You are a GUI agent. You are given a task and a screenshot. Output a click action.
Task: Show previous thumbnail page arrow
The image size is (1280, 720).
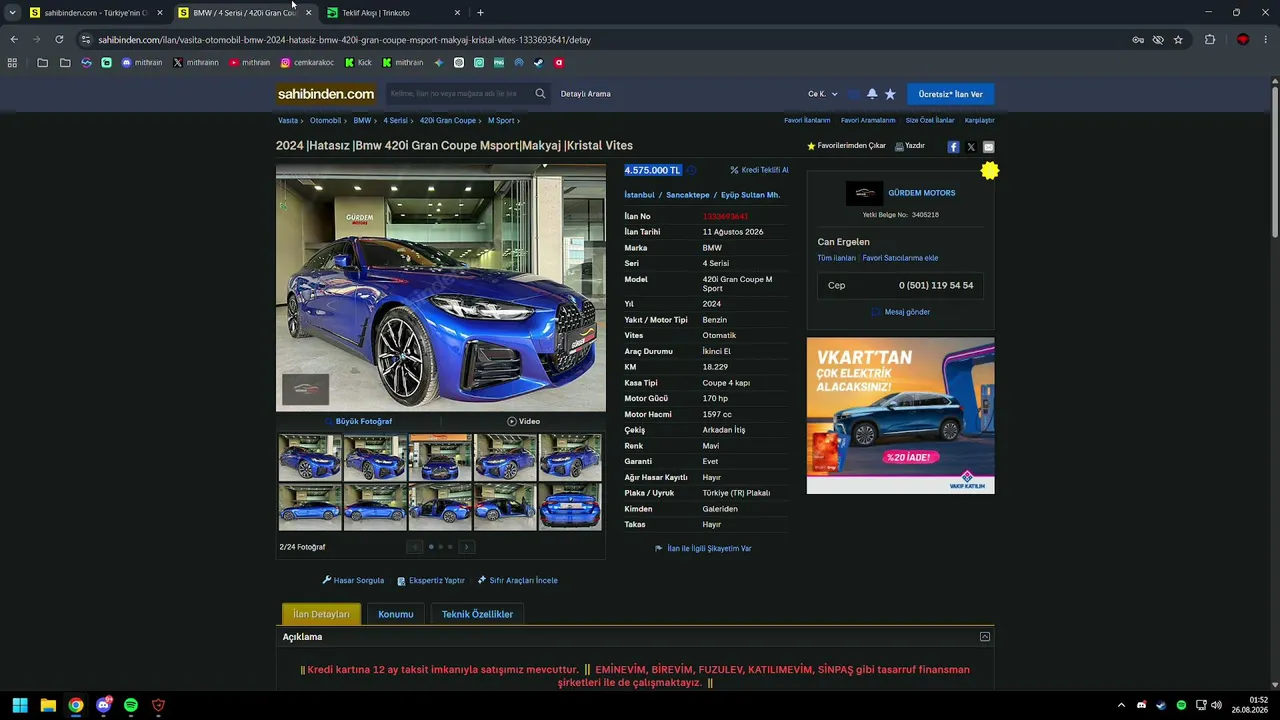(415, 547)
